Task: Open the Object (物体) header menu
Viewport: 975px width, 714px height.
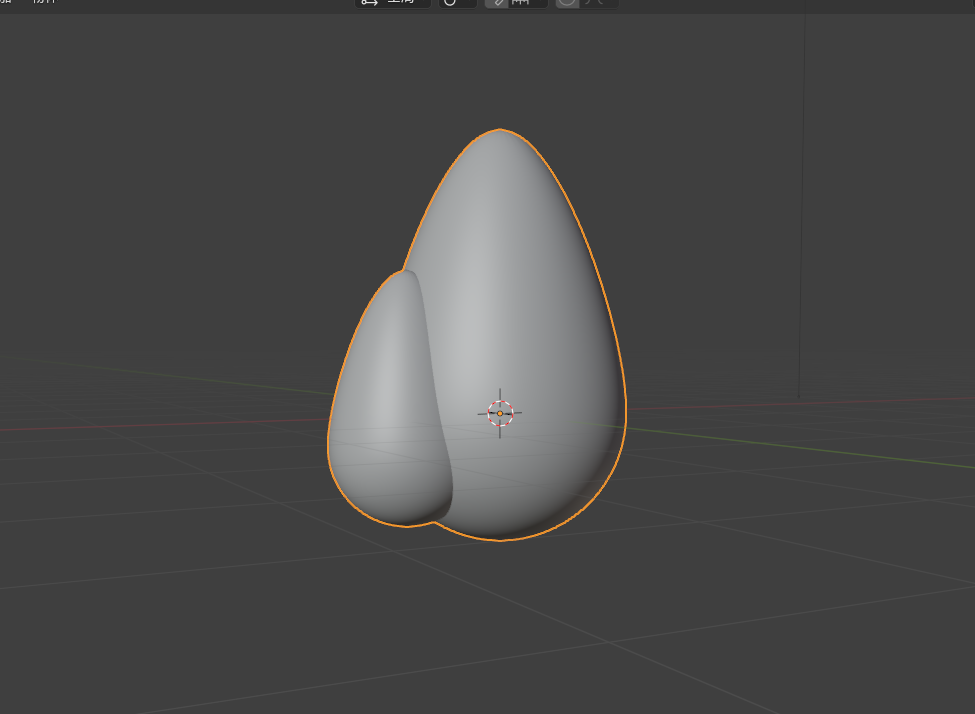Action: [x=44, y=2]
